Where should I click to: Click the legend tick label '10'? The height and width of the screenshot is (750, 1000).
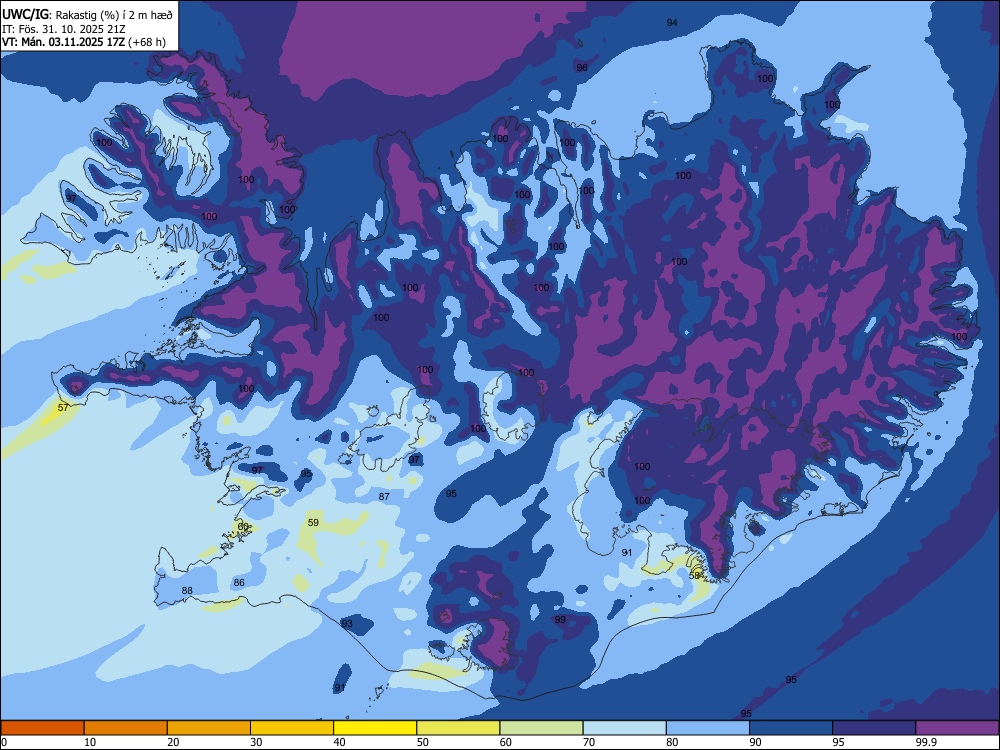[90, 742]
